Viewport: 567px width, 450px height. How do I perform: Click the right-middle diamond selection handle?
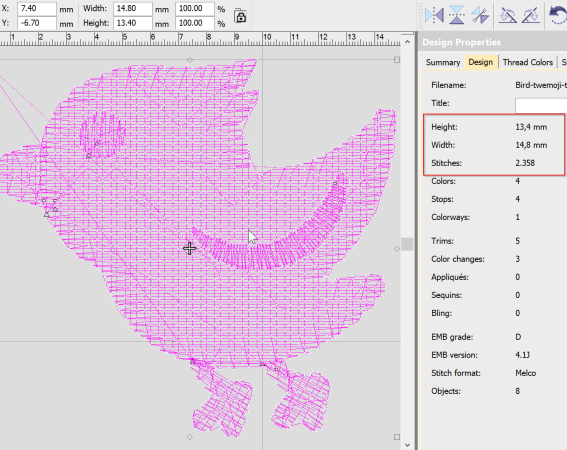click(x=397, y=249)
